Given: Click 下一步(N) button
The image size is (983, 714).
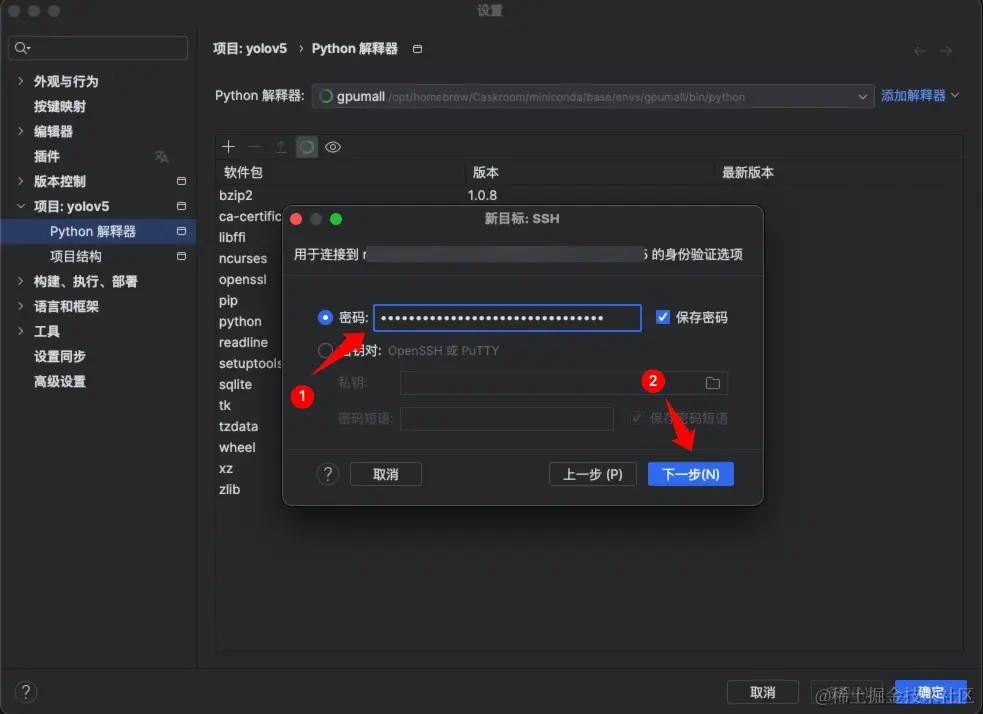Looking at the screenshot, I should 690,474.
